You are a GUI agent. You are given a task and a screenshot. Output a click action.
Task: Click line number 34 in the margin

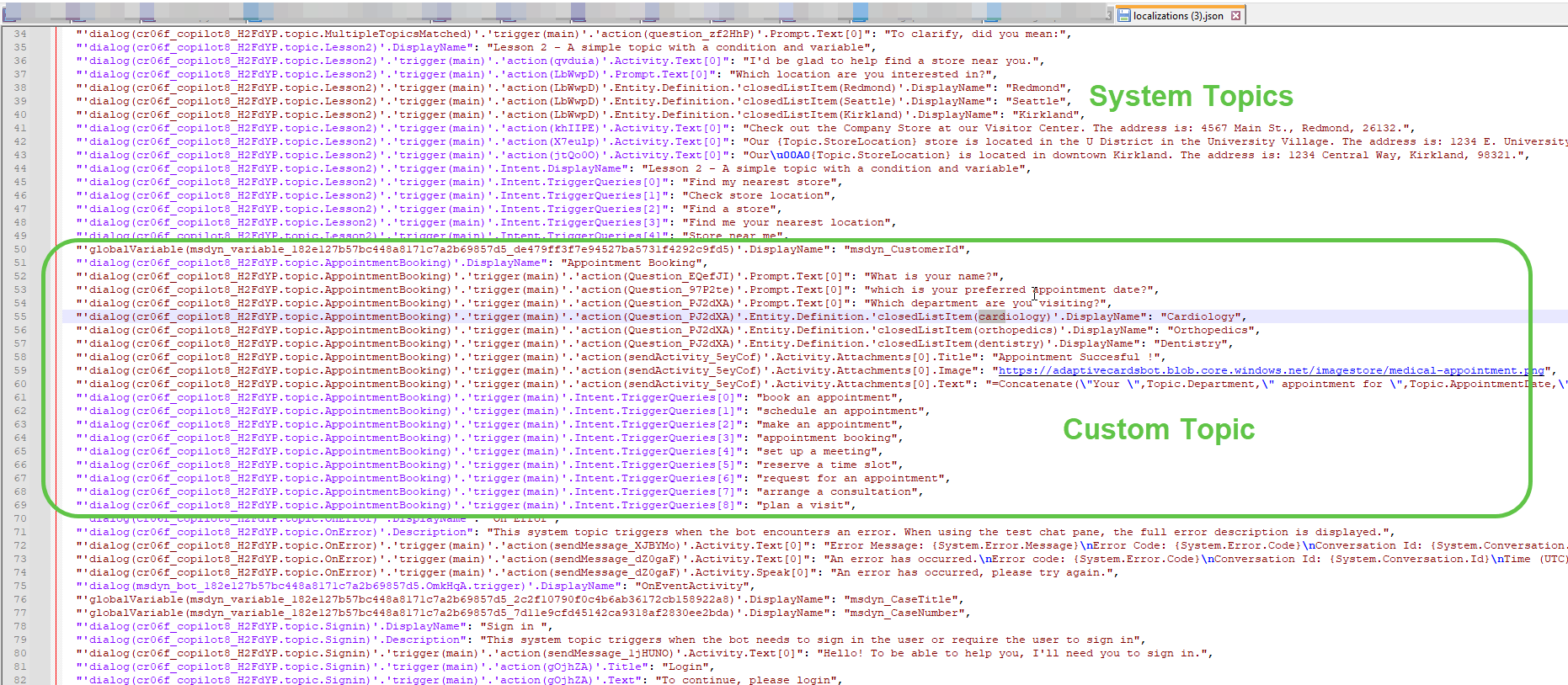tap(20, 34)
